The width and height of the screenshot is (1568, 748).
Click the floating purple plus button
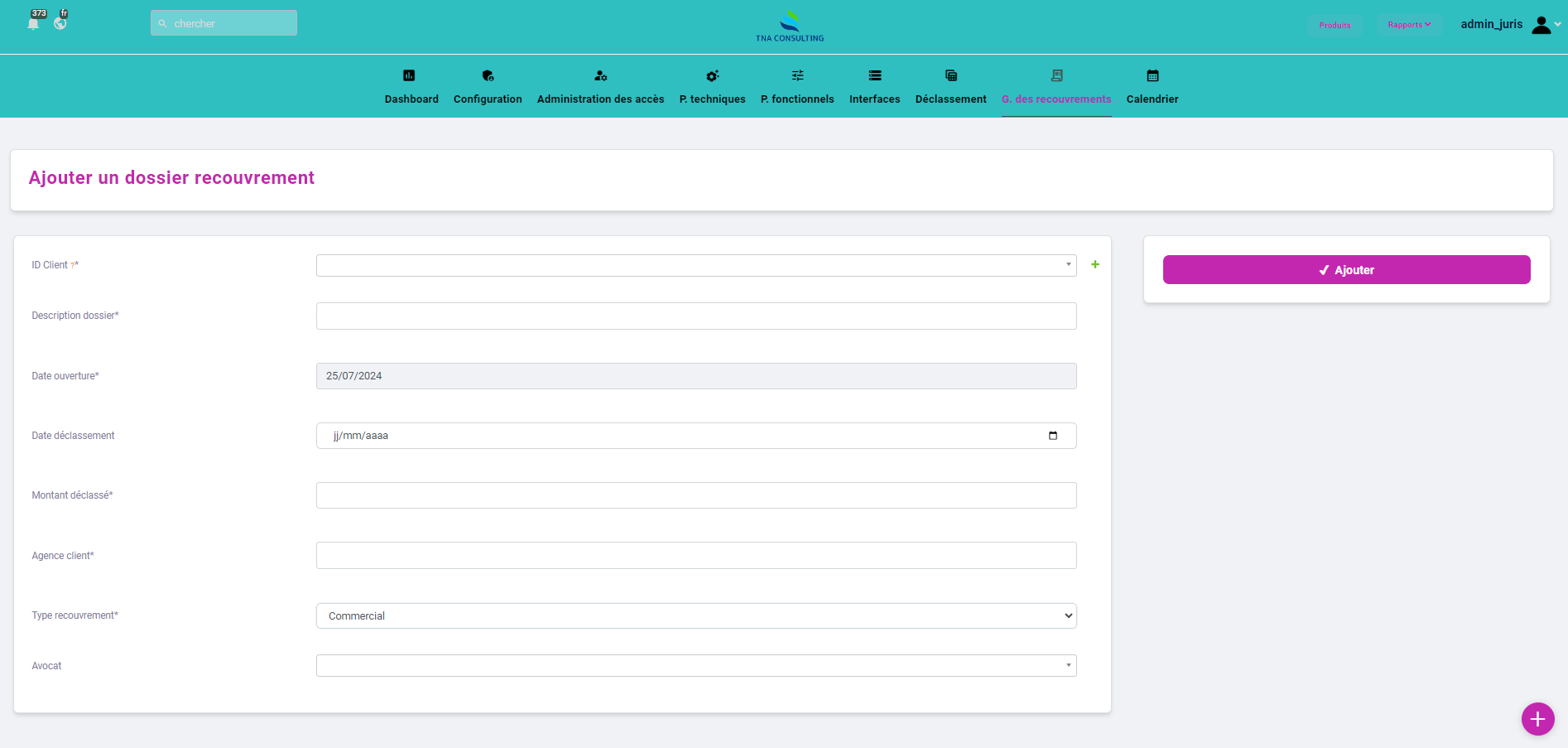click(1537, 718)
